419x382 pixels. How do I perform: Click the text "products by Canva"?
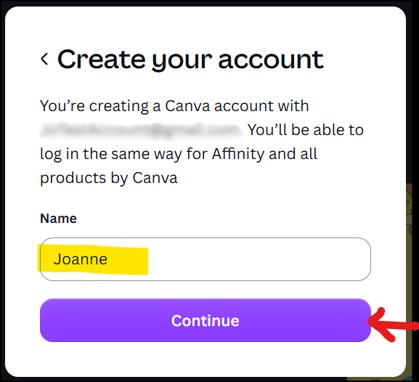[109, 178]
